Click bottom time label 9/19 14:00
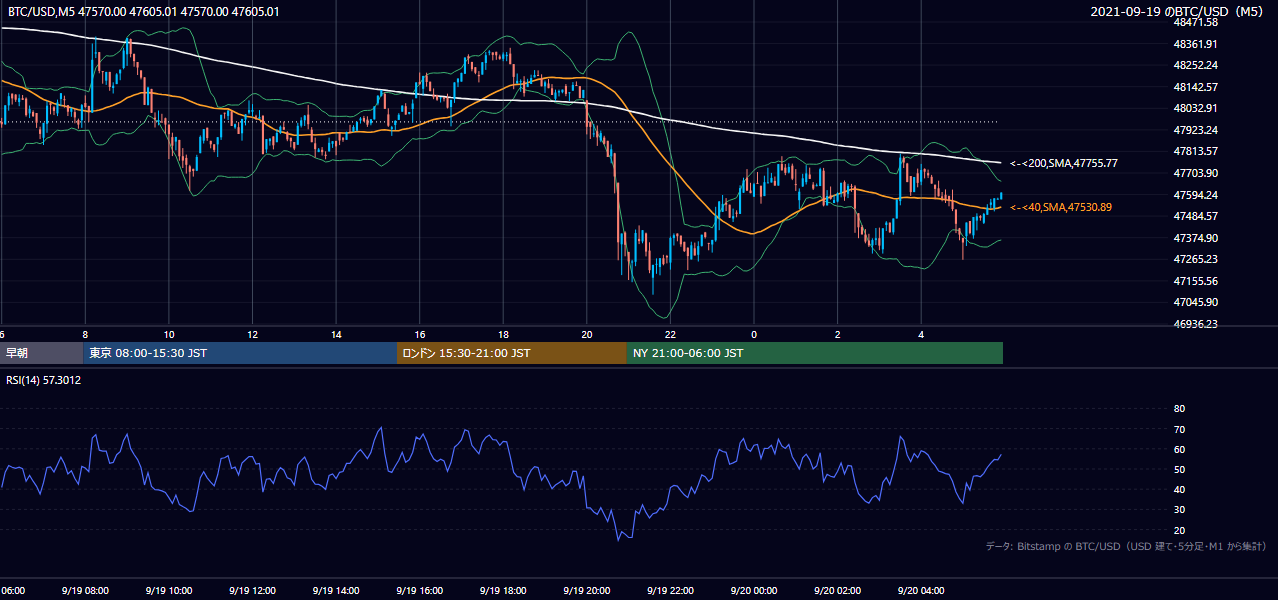Screen dimensions: 1278x600 click(x=336, y=591)
